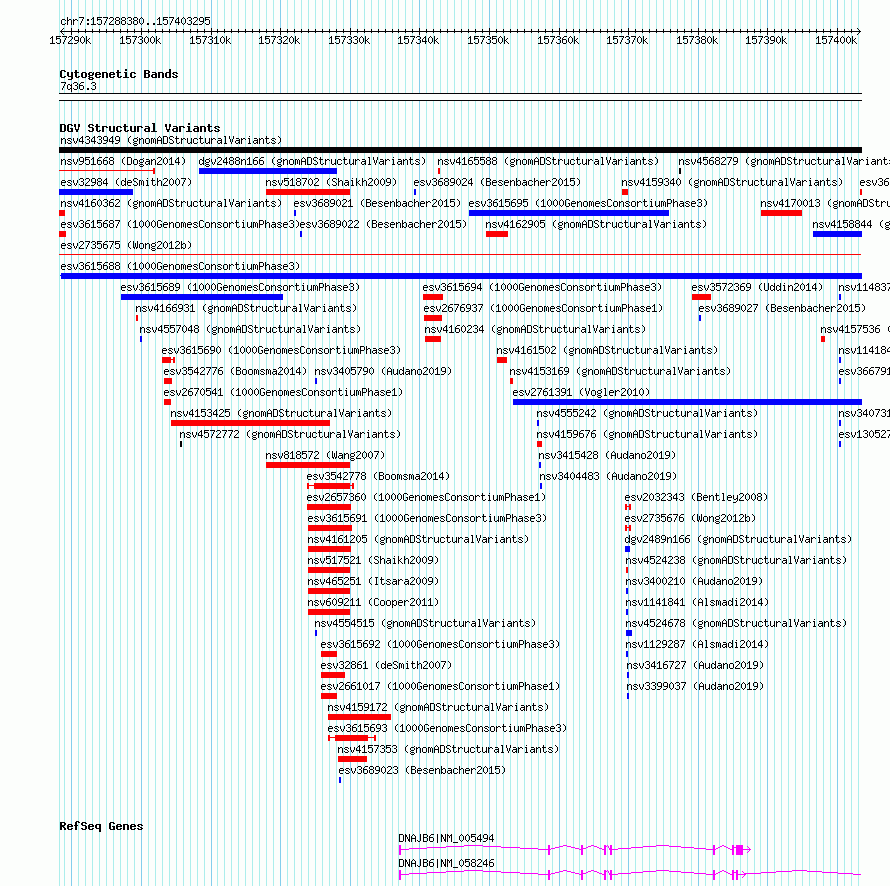Select the esv2761391 Vogler2010 blue bar

[x=687, y=402]
